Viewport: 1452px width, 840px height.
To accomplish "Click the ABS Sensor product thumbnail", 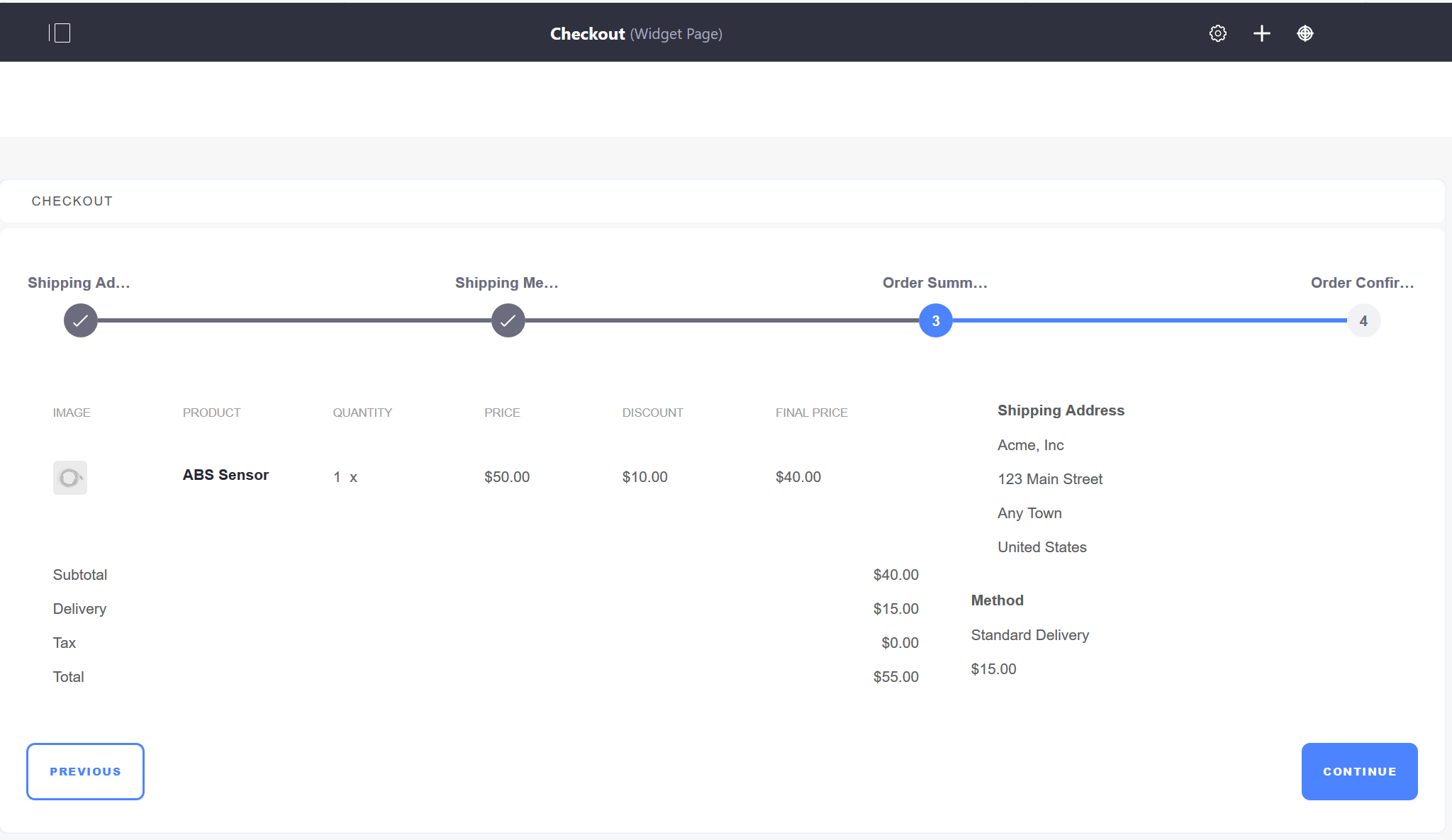I will (x=70, y=477).
